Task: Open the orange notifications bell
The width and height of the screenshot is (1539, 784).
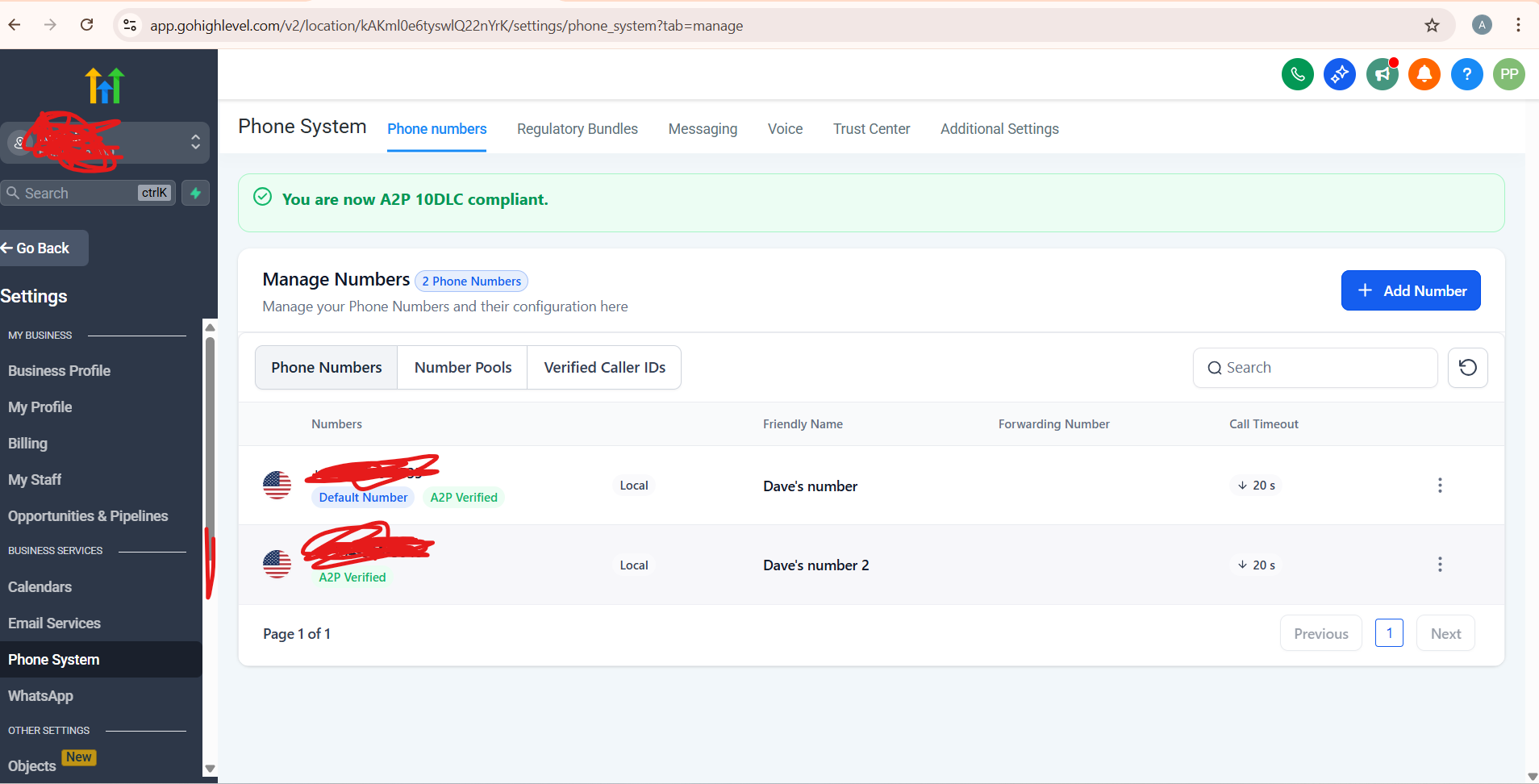Action: coord(1424,75)
